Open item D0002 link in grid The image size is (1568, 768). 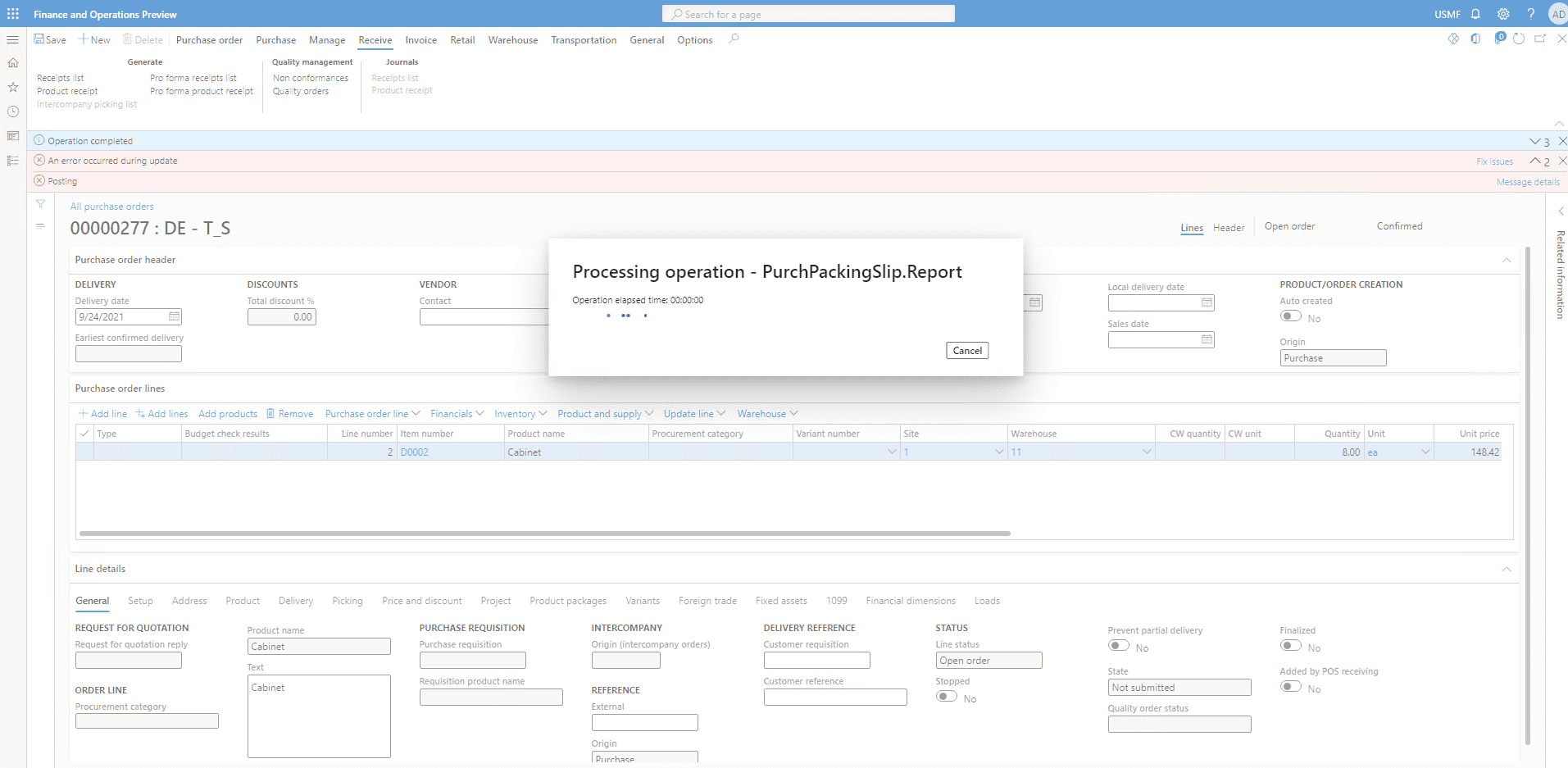click(x=414, y=452)
